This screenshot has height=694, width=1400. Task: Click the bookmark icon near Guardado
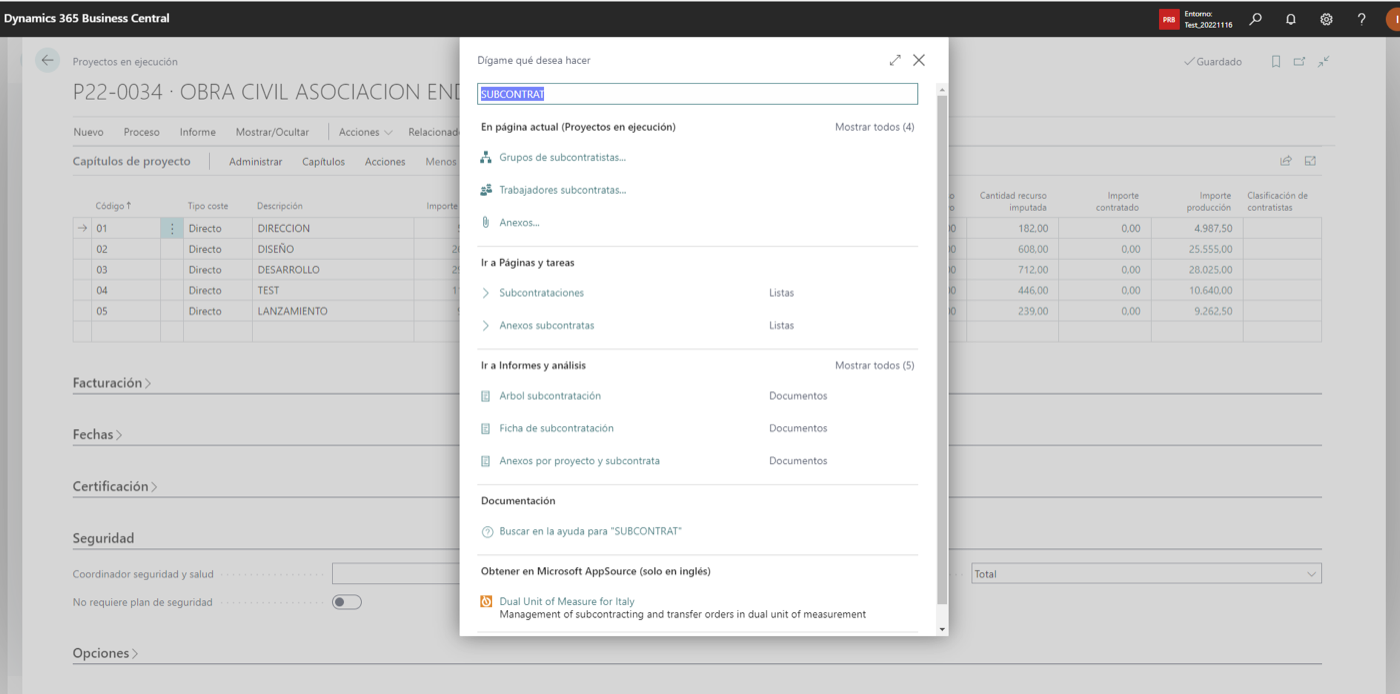(x=1276, y=62)
